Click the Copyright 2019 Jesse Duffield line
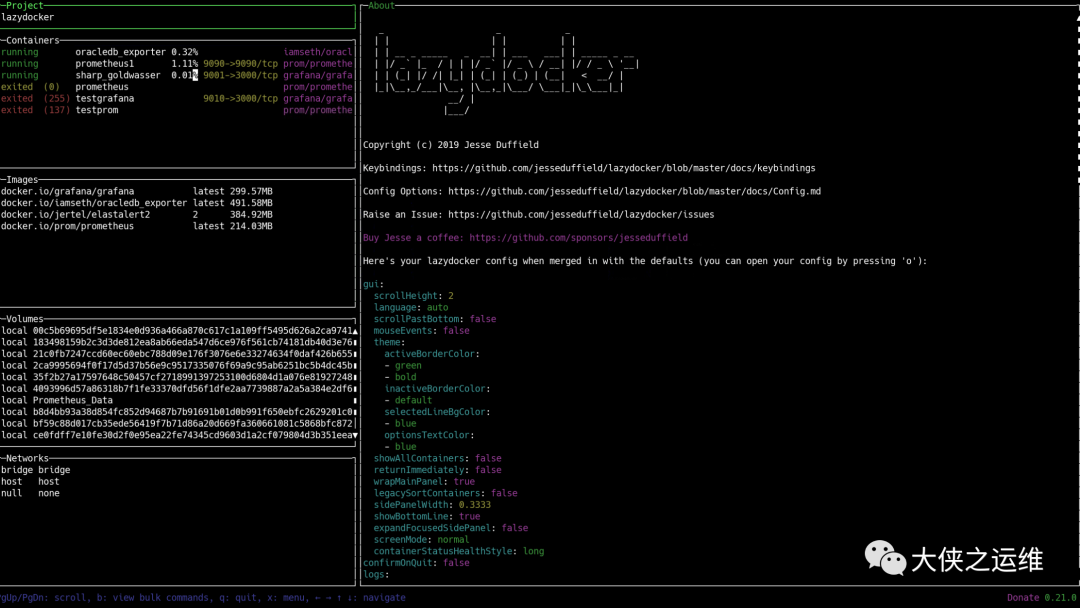This screenshot has width=1080, height=608. [451, 145]
